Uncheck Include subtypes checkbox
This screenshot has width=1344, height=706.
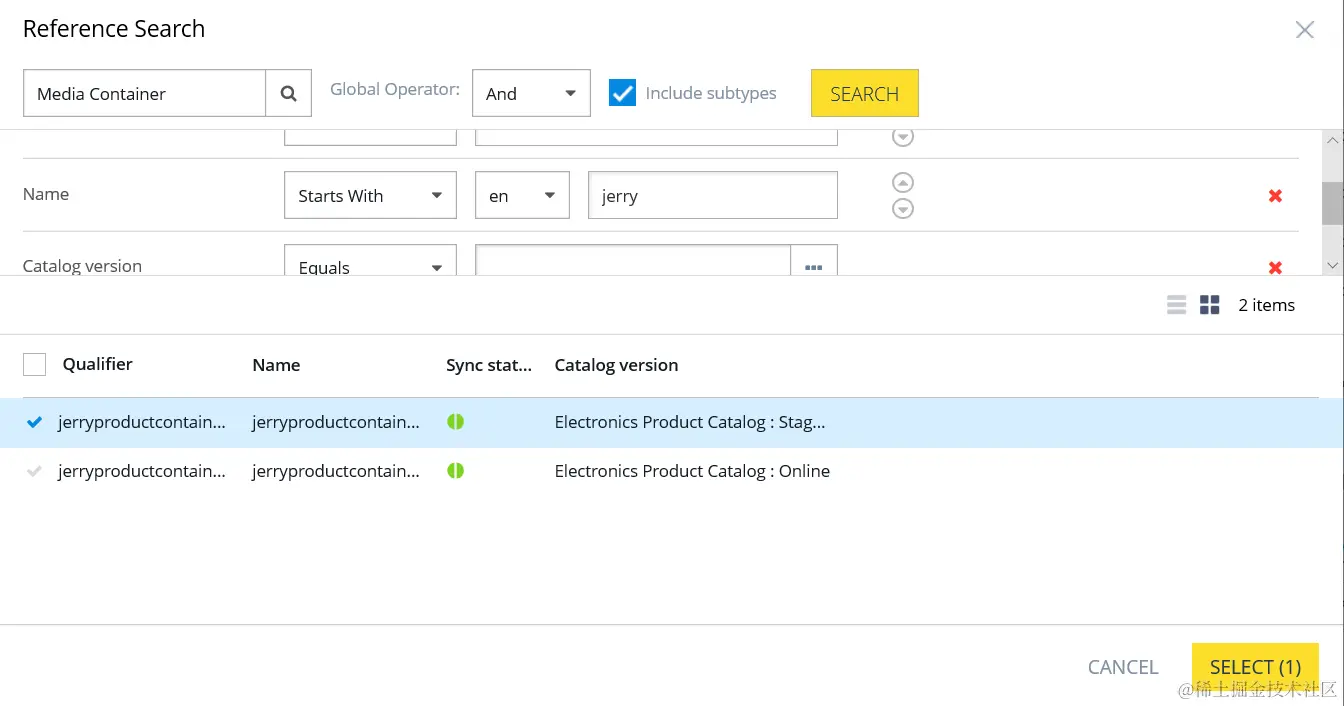(x=622, y=93)
